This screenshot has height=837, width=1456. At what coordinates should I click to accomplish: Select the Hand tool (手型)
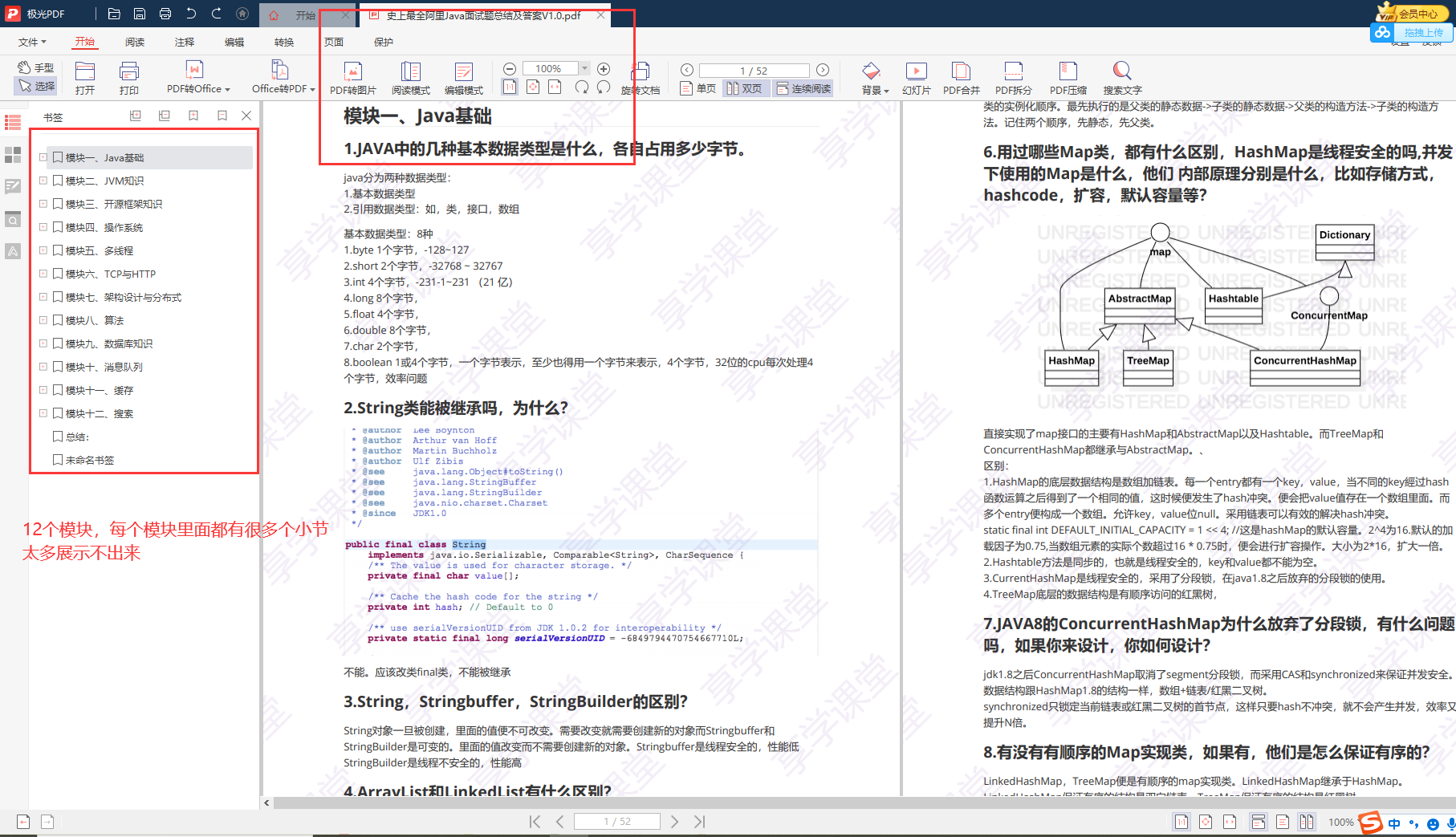pyautogui.click(x=36, y=67)
